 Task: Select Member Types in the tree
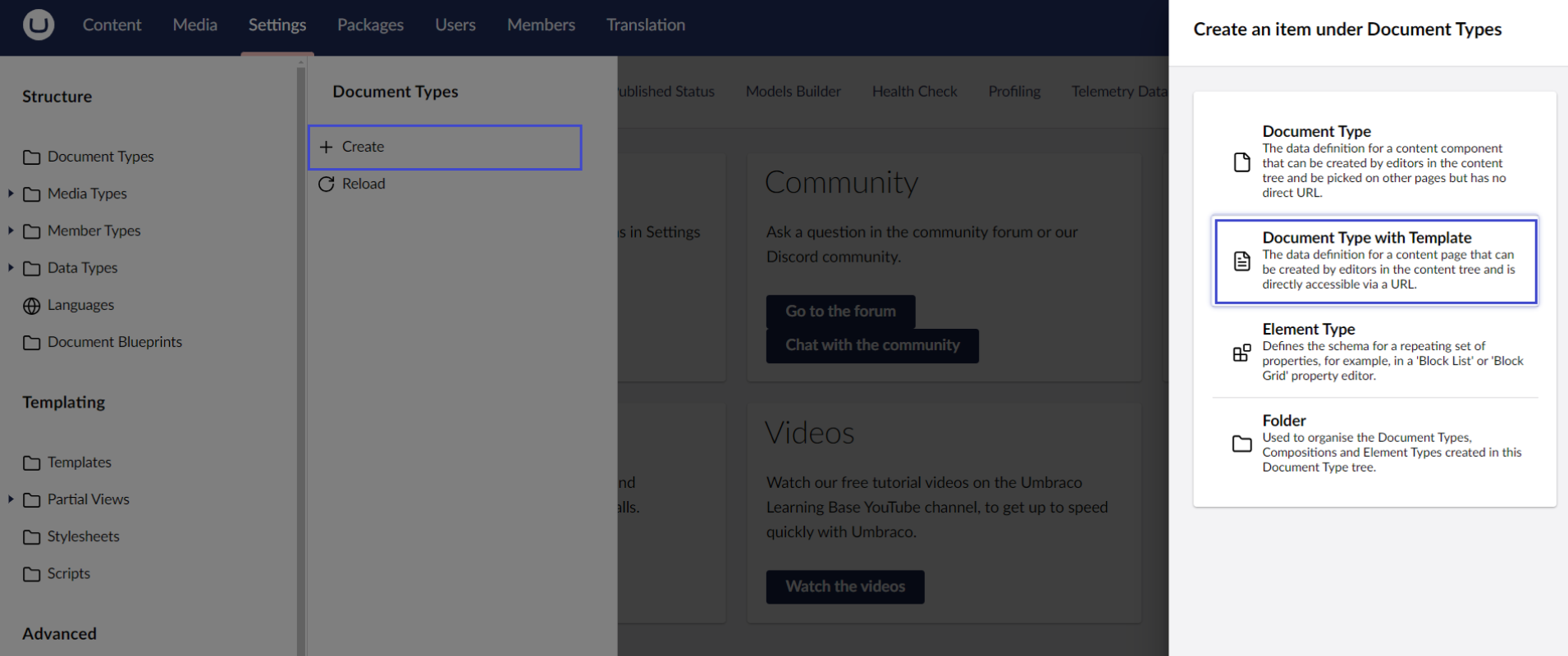[x=94, y=230]
